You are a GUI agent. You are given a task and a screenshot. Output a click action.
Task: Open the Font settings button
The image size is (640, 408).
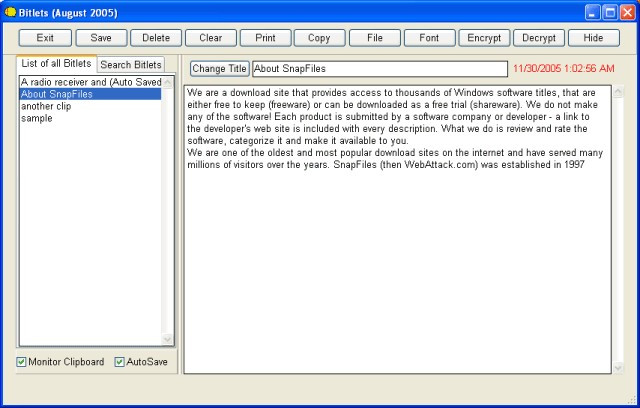[429, 38]
